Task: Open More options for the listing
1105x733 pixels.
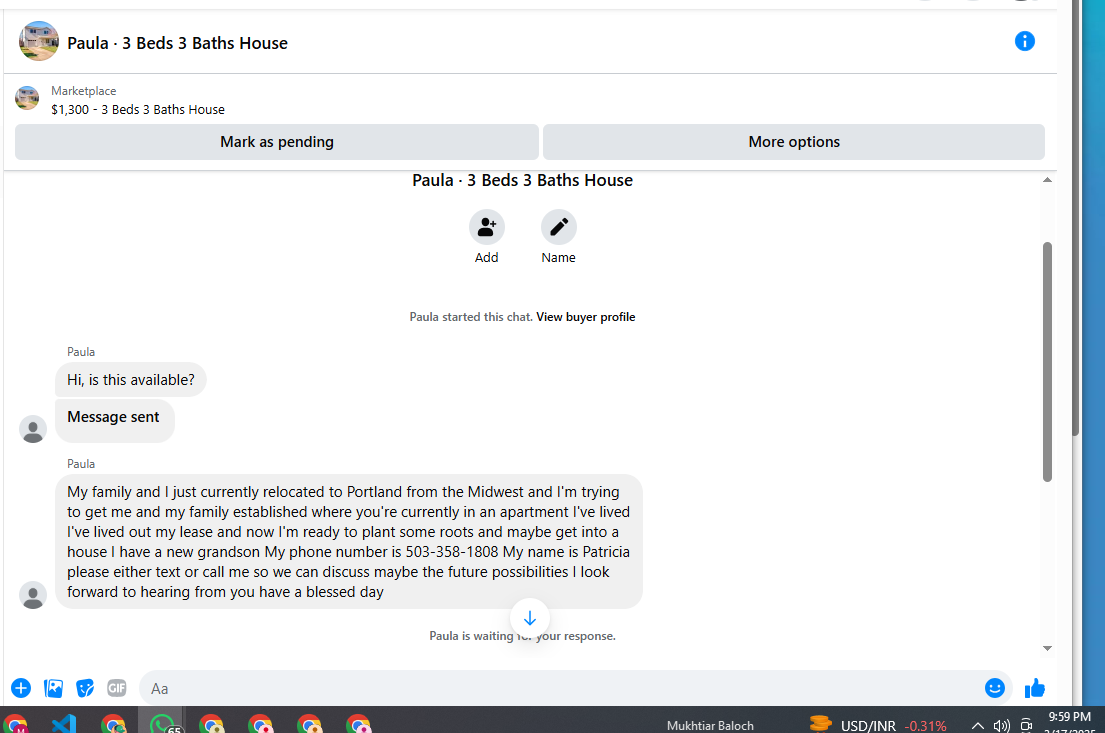Action: pos(794,142)
